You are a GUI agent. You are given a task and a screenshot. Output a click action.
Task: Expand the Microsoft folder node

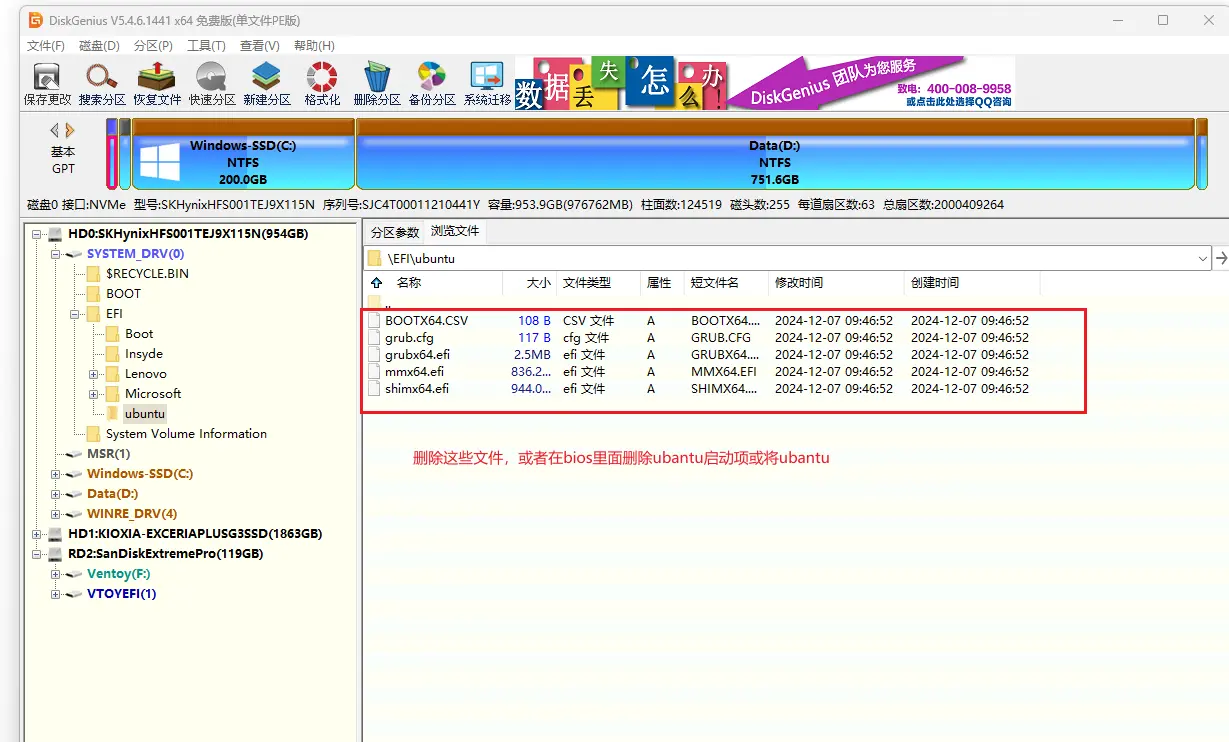click(x=94, y=394)
